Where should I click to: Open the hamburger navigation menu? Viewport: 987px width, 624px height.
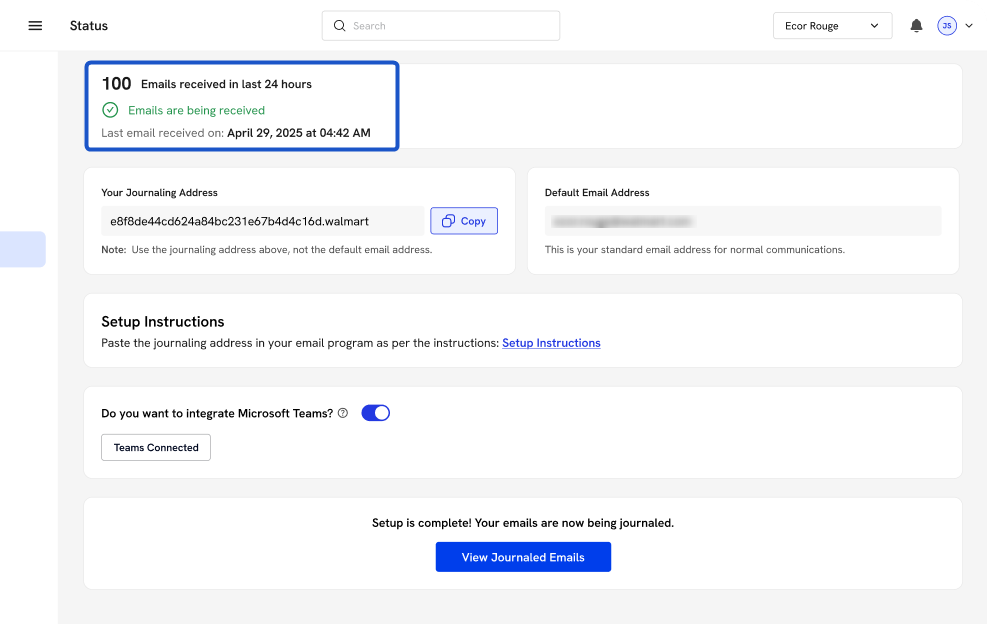pos(35,26)
